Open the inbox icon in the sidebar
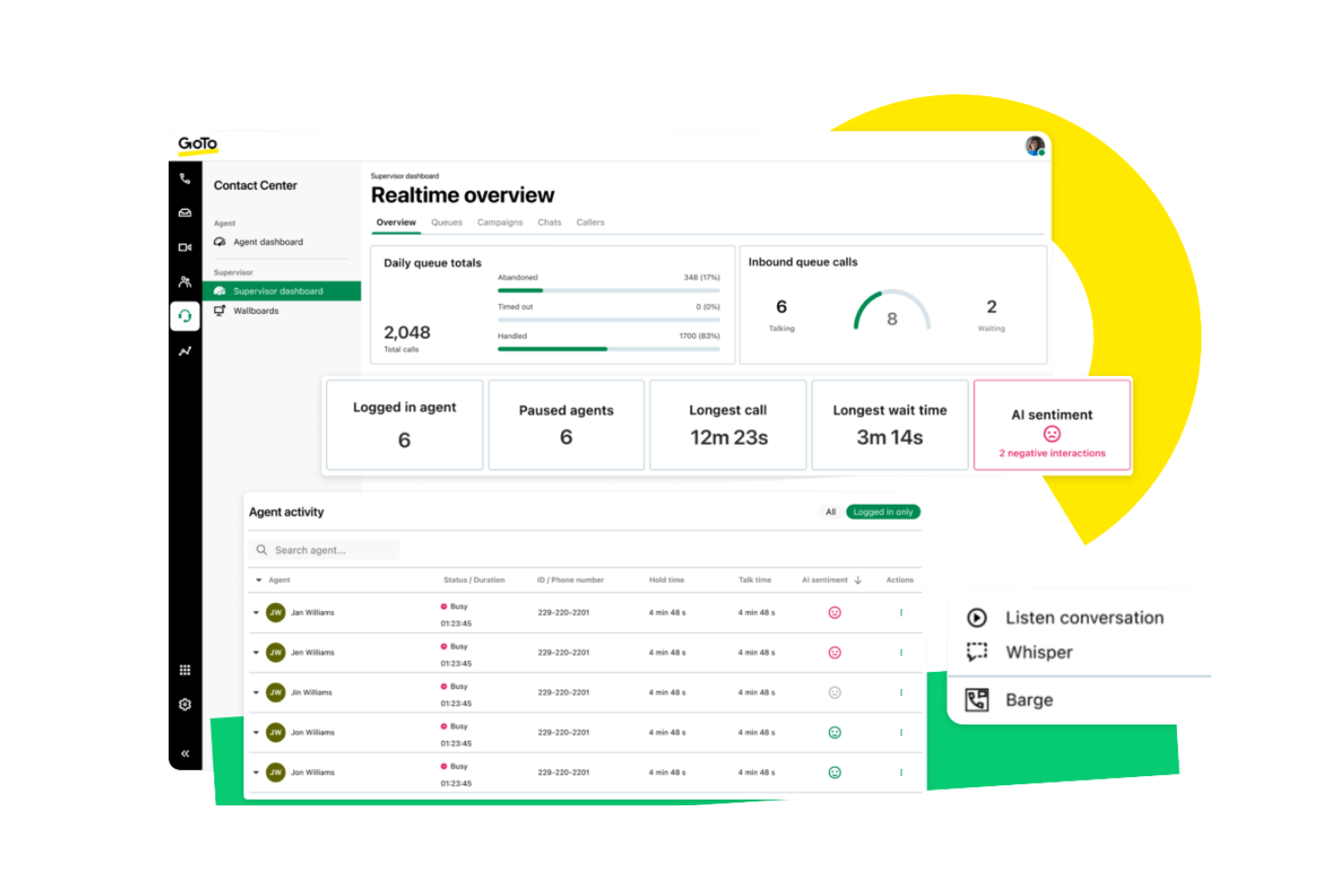This screenshot has width=1344, height=896. pyautogui.click(x=185, y=212)
